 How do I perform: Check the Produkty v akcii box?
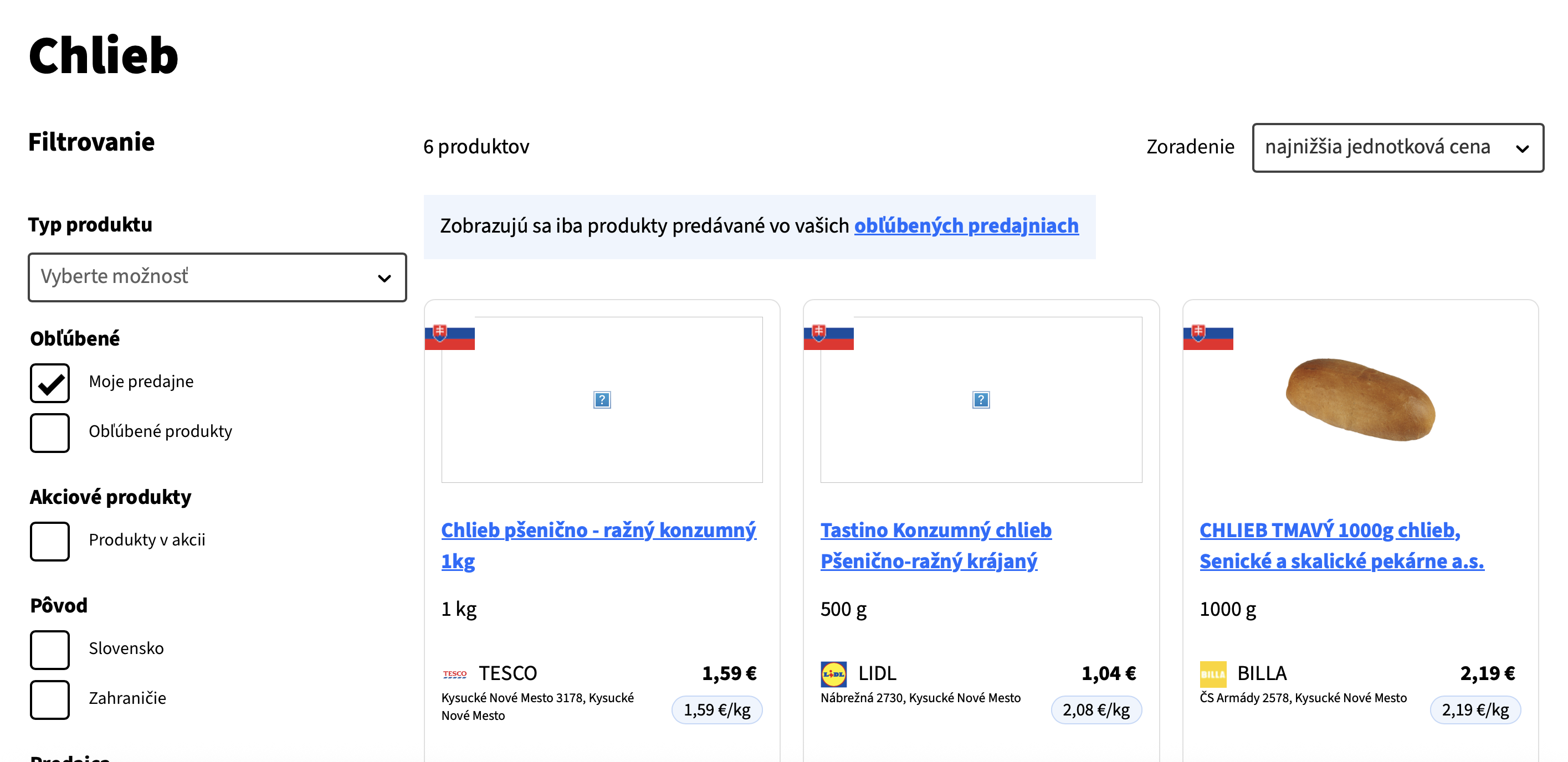(50, 540)
